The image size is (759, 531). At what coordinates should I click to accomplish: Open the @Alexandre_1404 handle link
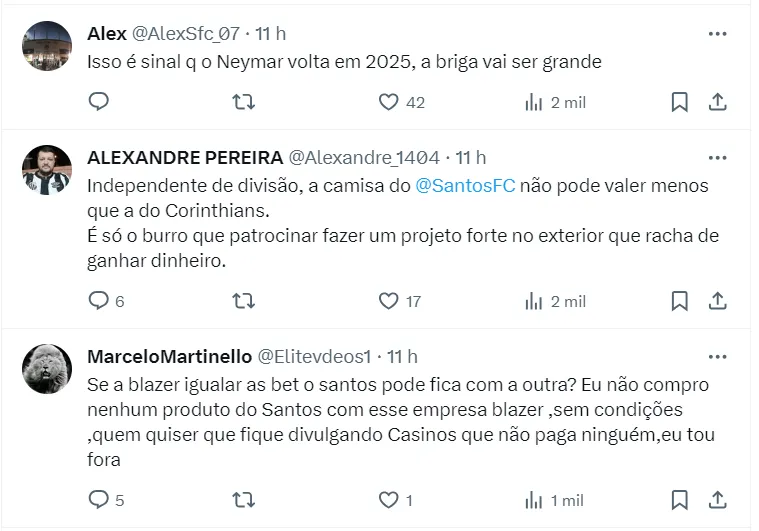click(x=365, y=157)
